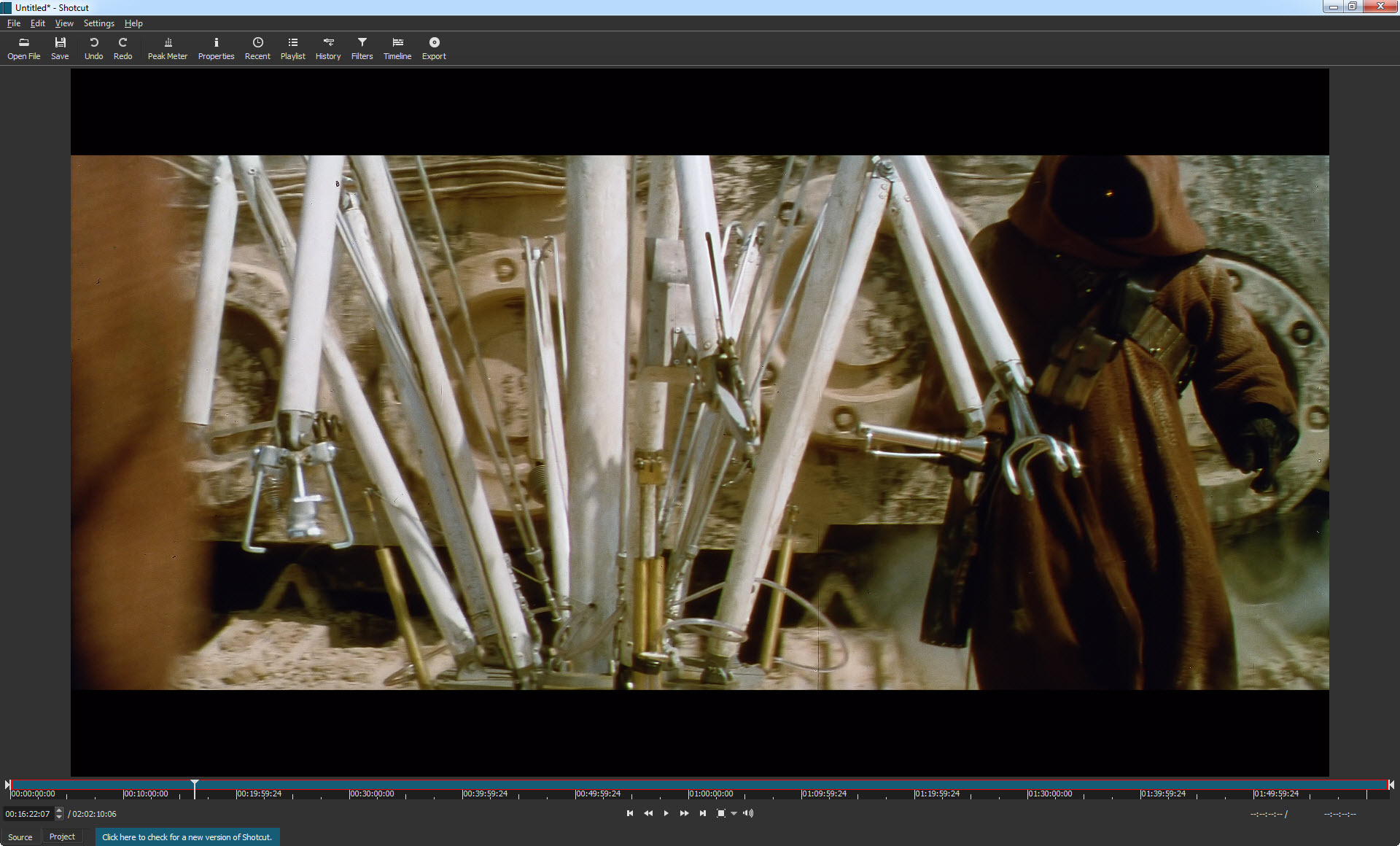Show the Playlist panel
1400x846 pixels.
(292, 48)
